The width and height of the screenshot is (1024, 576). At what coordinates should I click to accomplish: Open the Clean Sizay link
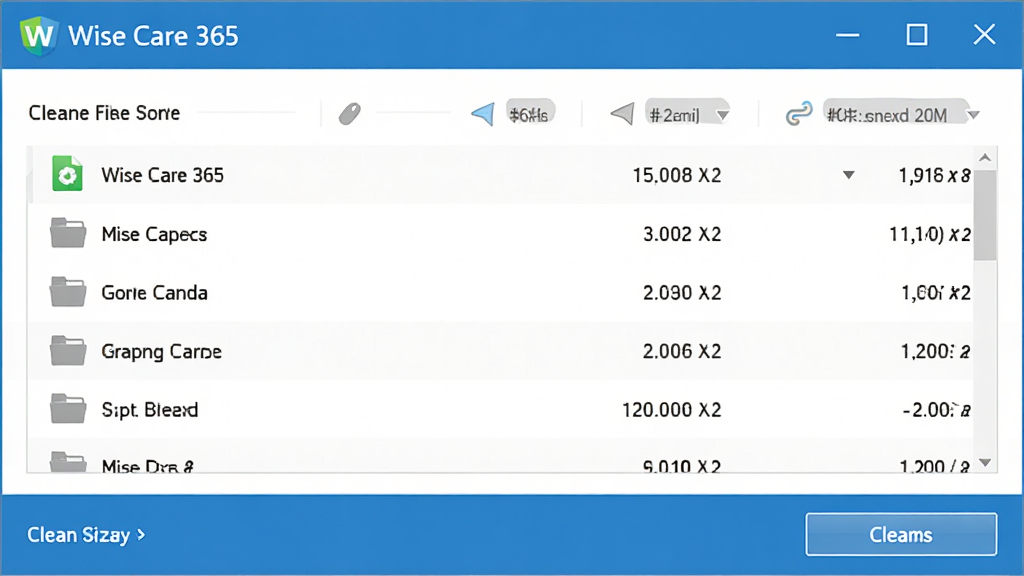point(86,535)
